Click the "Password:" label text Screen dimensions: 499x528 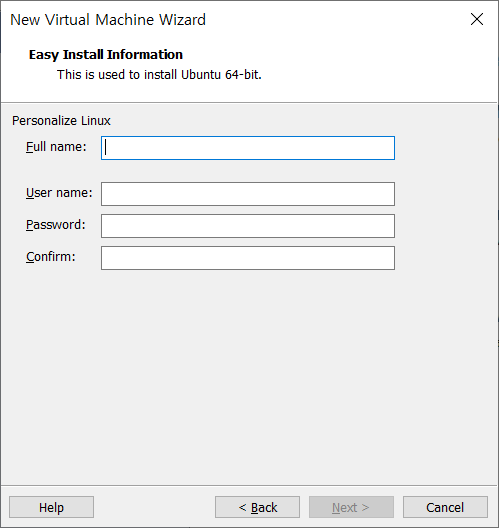(56, 225)
